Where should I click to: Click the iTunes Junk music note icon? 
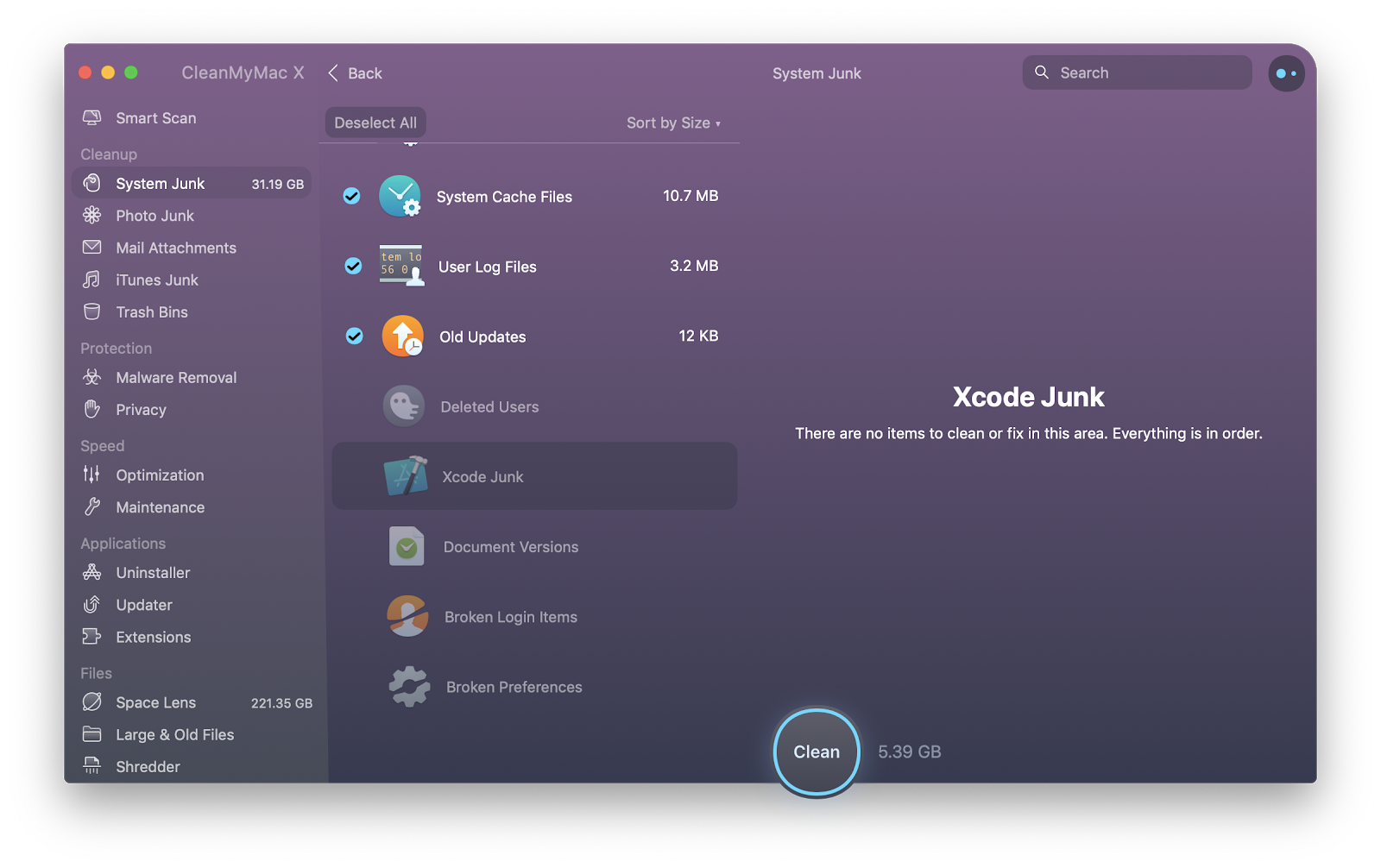[x=91, y=280]
